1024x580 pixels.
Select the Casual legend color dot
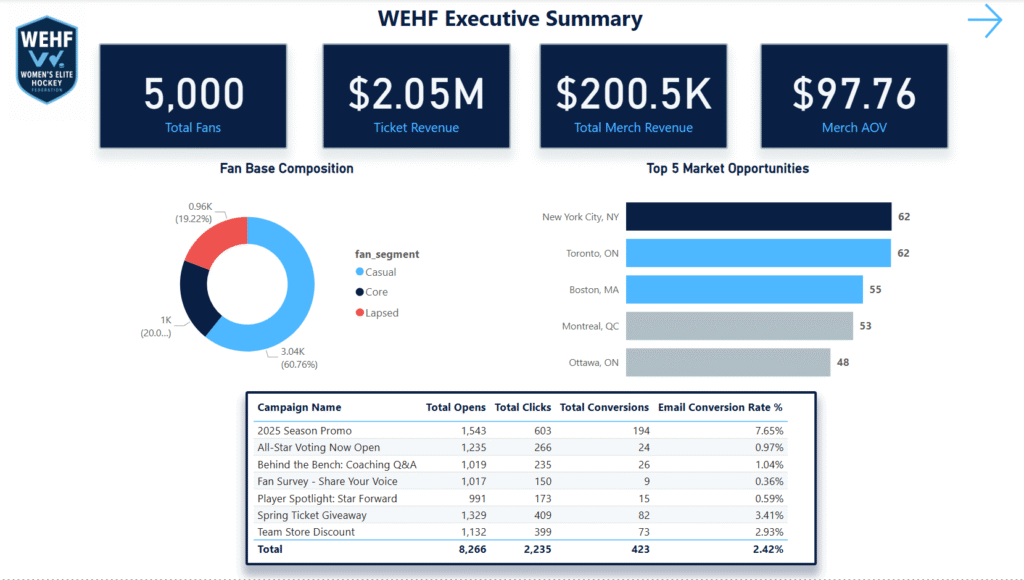[359, 272]
